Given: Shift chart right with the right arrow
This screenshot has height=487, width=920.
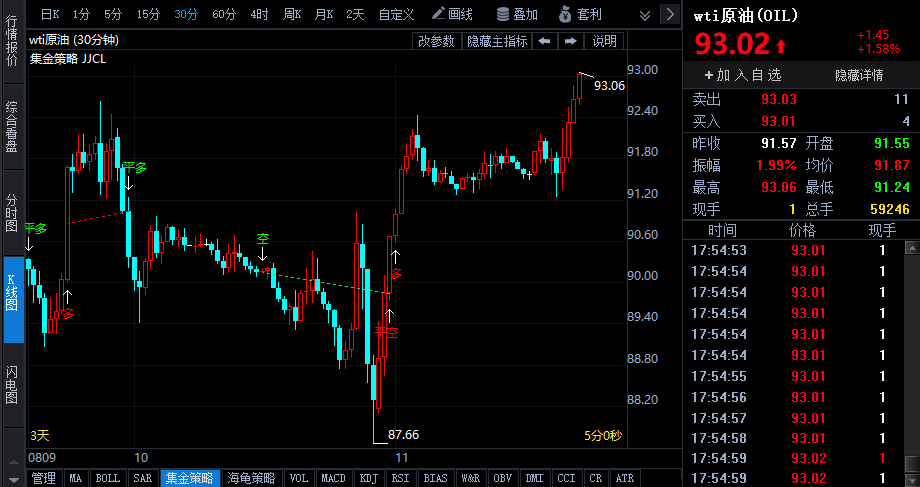Looking at the screenshot, I should [x=570, y=40].
